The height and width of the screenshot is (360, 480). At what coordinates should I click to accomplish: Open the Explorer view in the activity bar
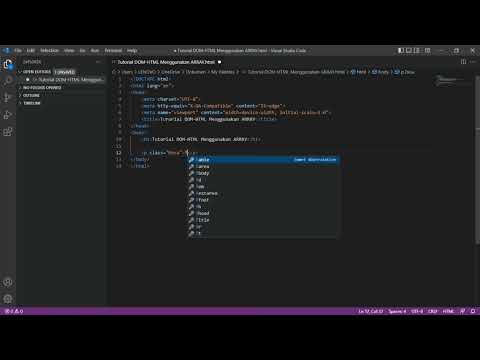point(8,64)
